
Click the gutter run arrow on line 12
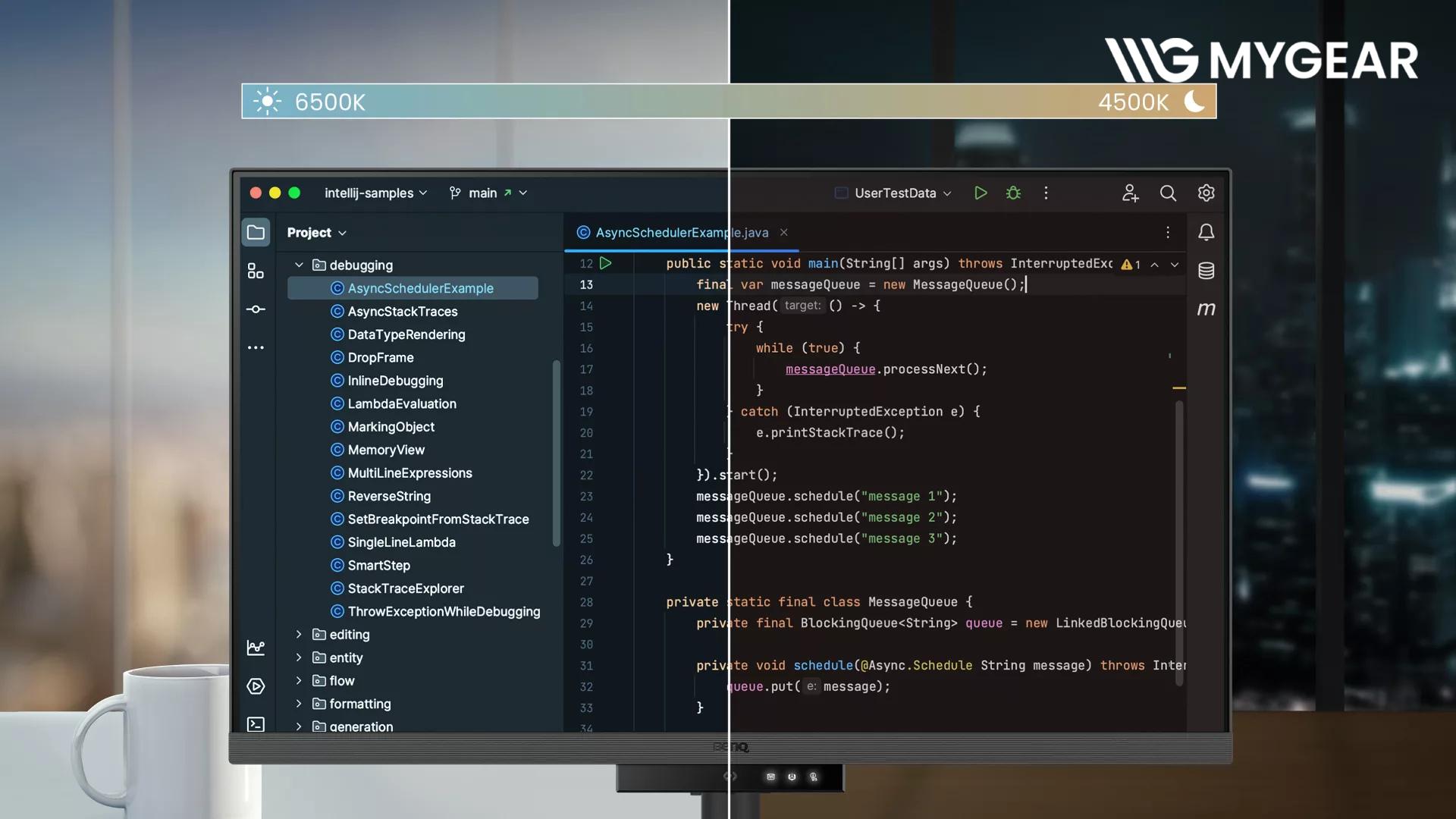605,263
